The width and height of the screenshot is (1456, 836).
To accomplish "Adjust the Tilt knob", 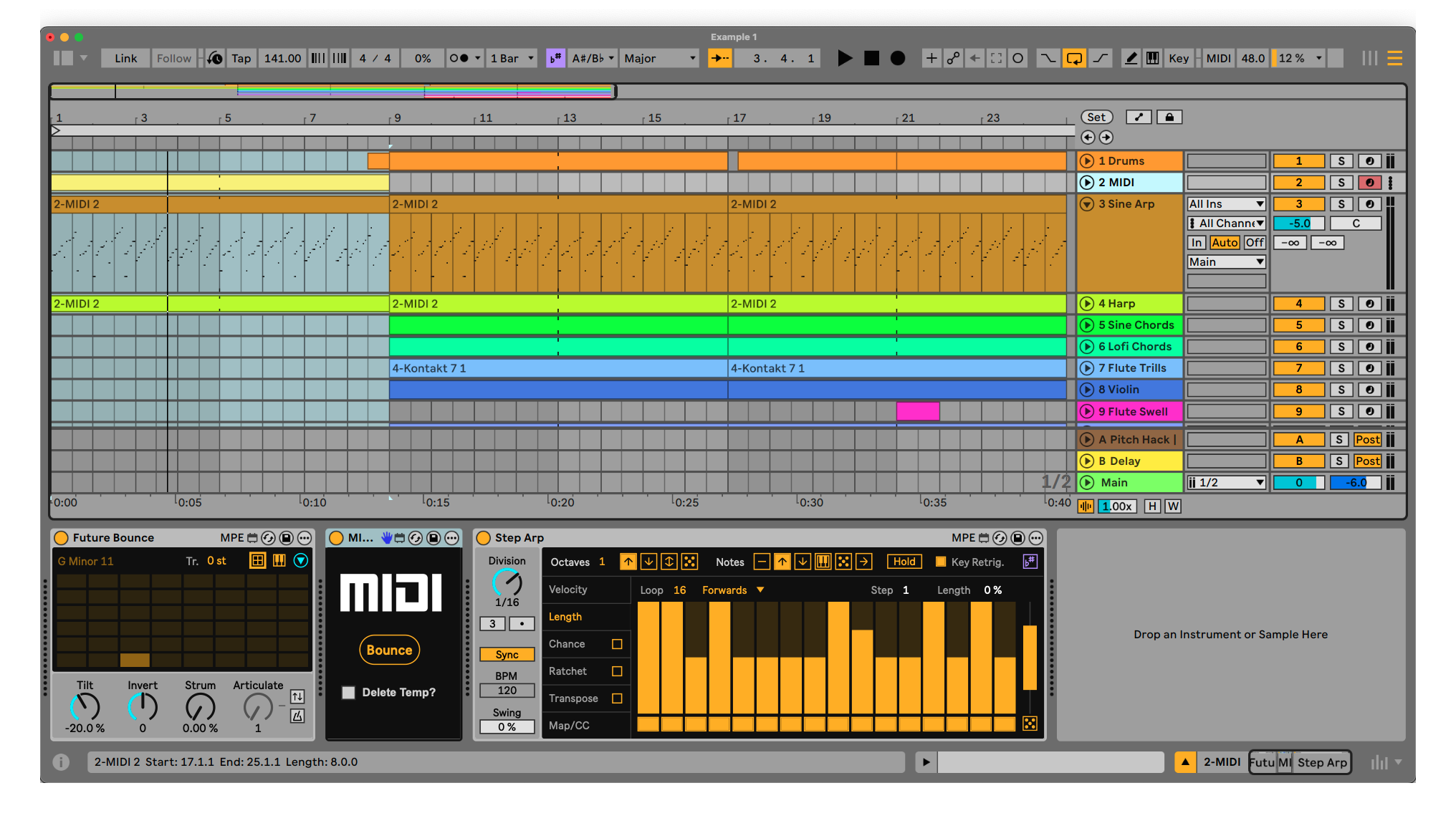I will point(85,707).
